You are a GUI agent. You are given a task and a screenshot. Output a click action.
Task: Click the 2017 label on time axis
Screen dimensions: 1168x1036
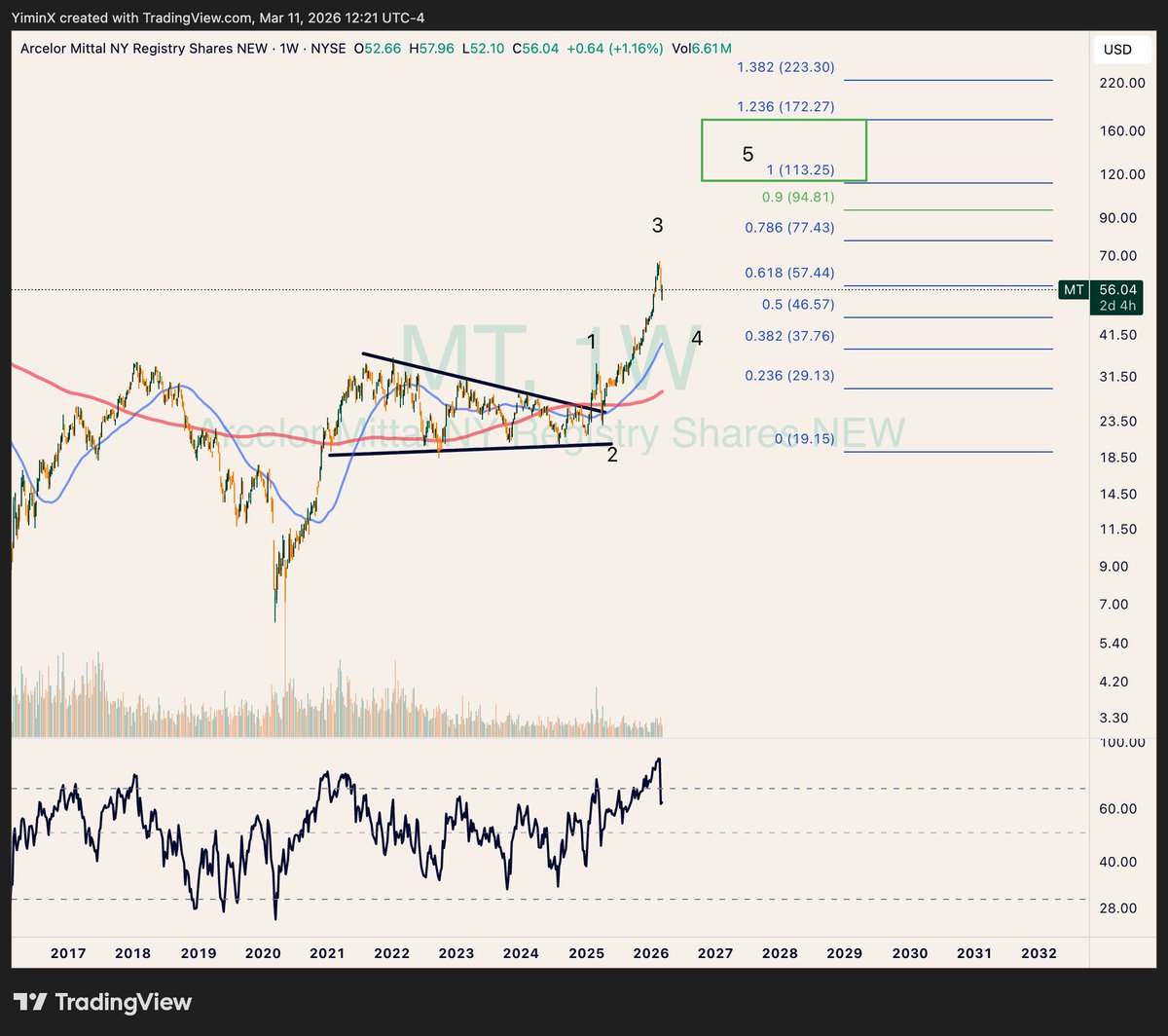click(x=68, y=953)
